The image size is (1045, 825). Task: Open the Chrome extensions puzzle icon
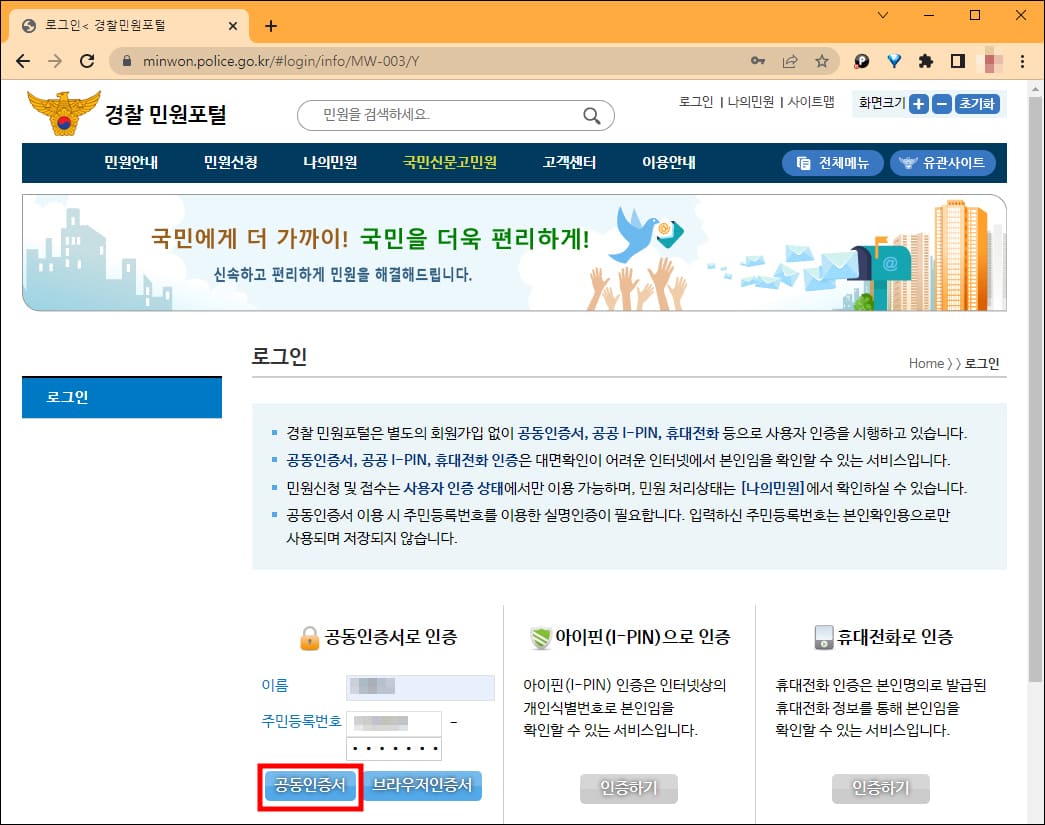(x=927, y=60)
